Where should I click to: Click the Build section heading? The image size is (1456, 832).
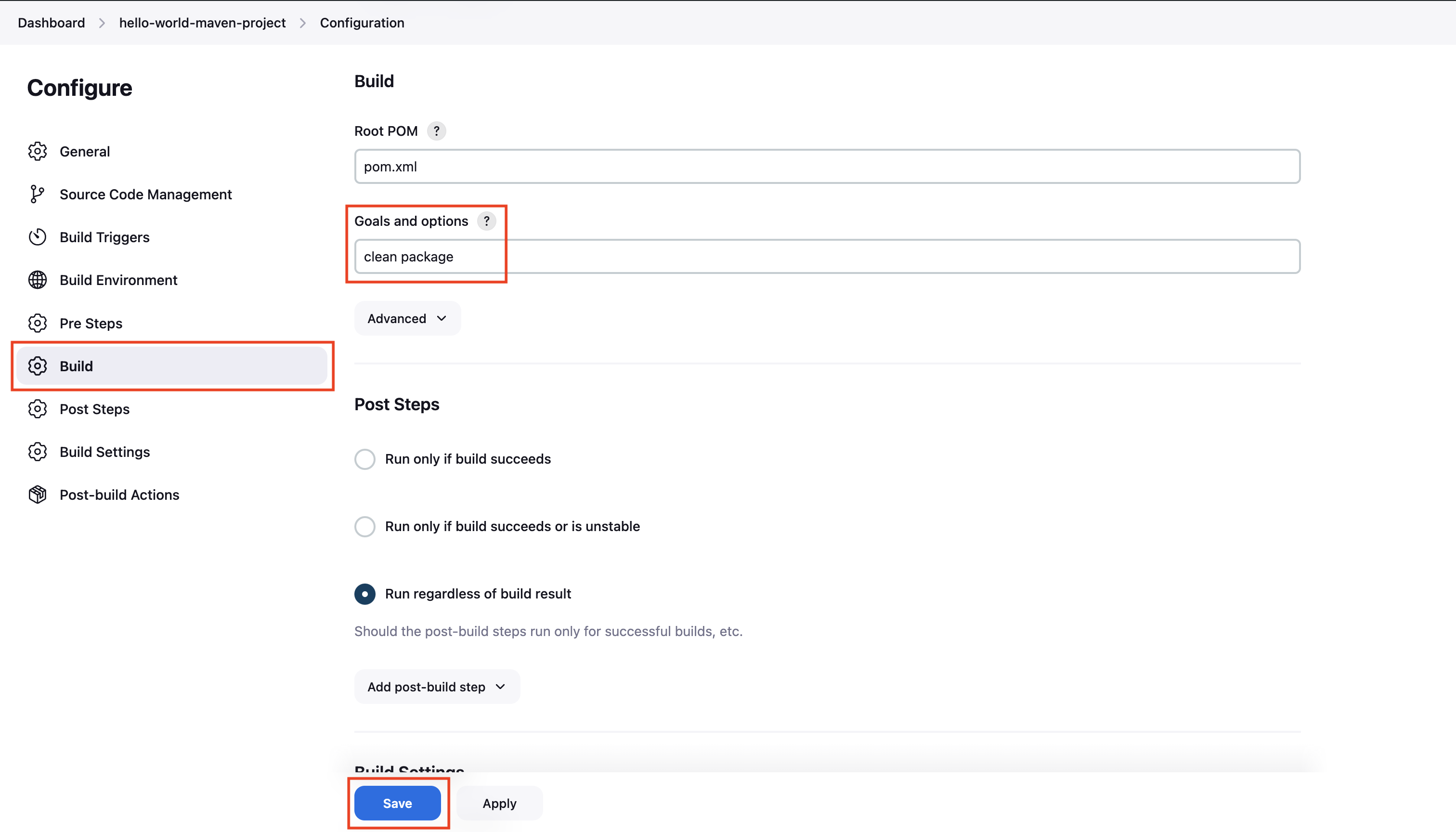tap(374, 81)
